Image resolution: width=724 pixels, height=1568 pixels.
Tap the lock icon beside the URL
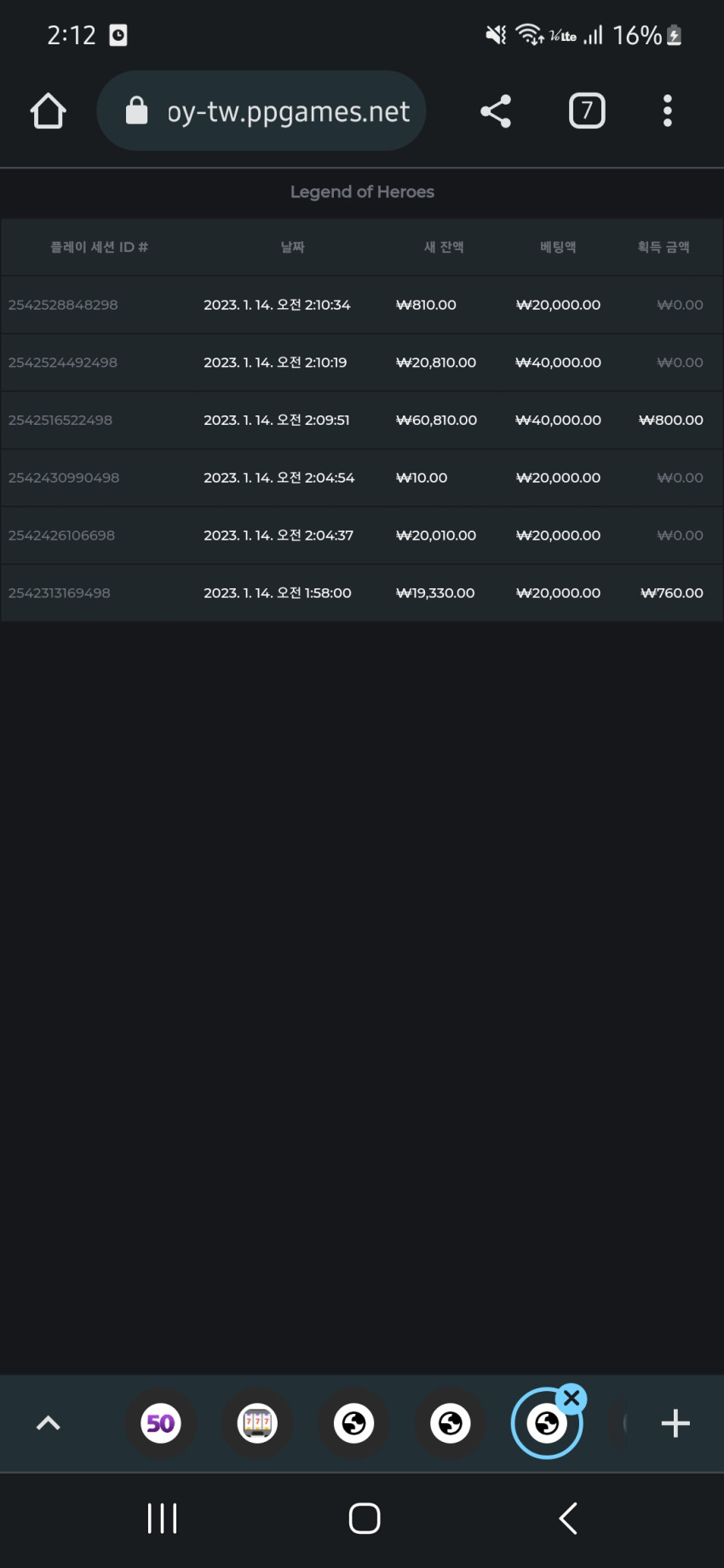[136, 110]
